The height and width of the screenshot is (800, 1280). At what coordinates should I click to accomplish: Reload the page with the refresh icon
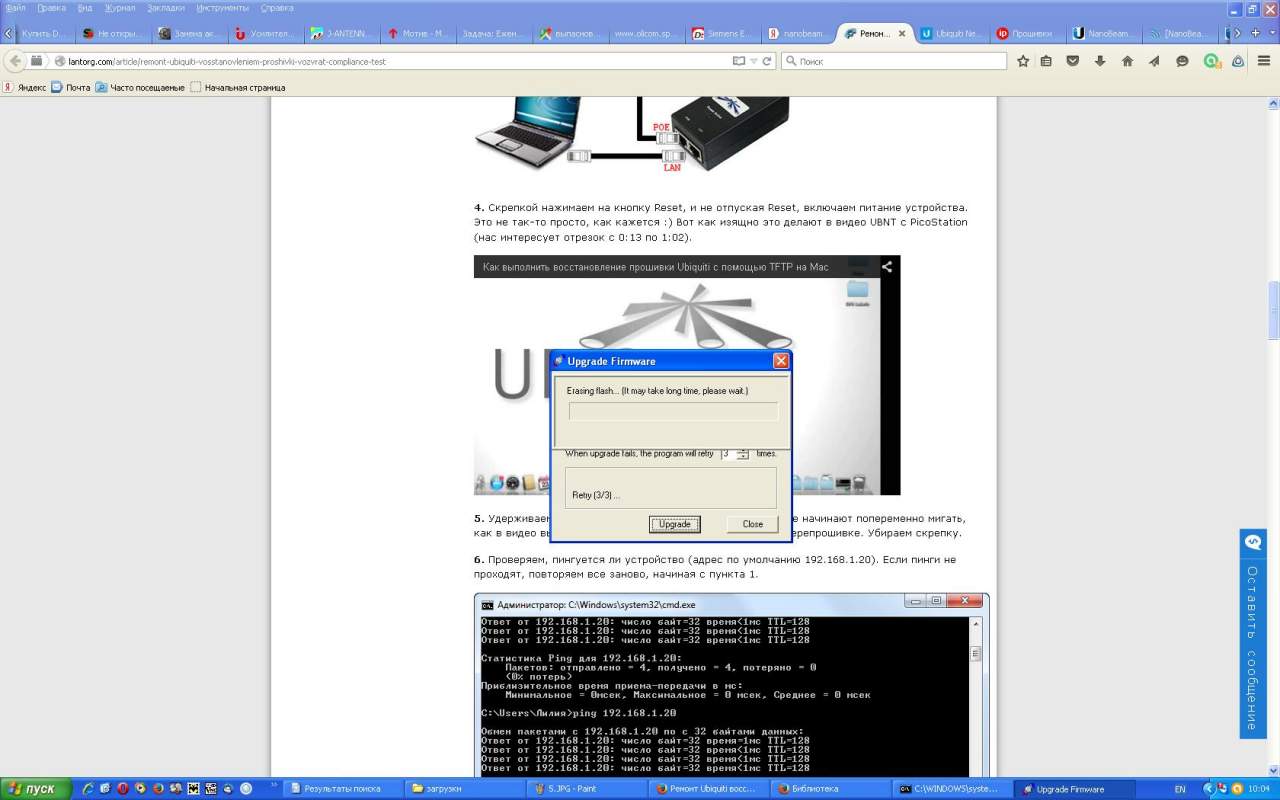(767, 61)
